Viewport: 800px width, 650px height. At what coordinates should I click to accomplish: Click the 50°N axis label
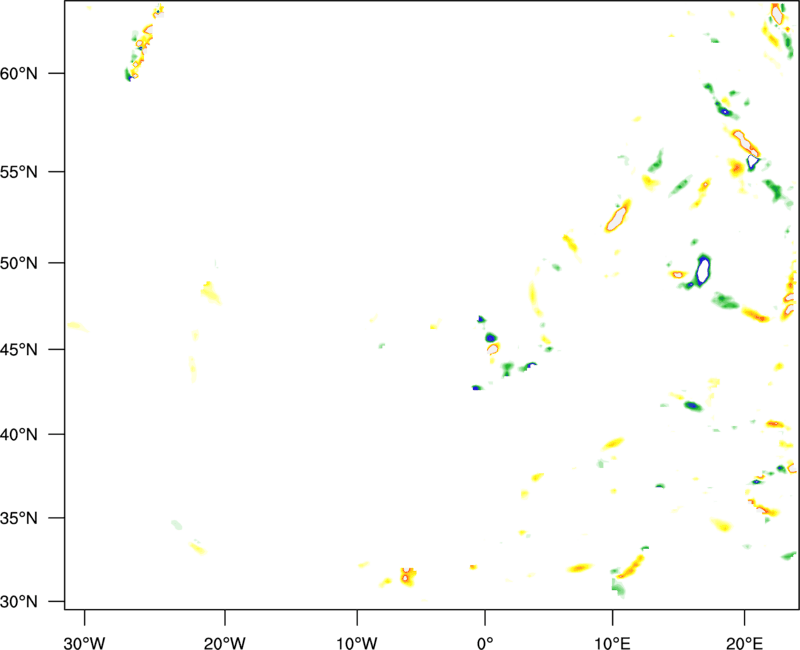pos(19,263)
